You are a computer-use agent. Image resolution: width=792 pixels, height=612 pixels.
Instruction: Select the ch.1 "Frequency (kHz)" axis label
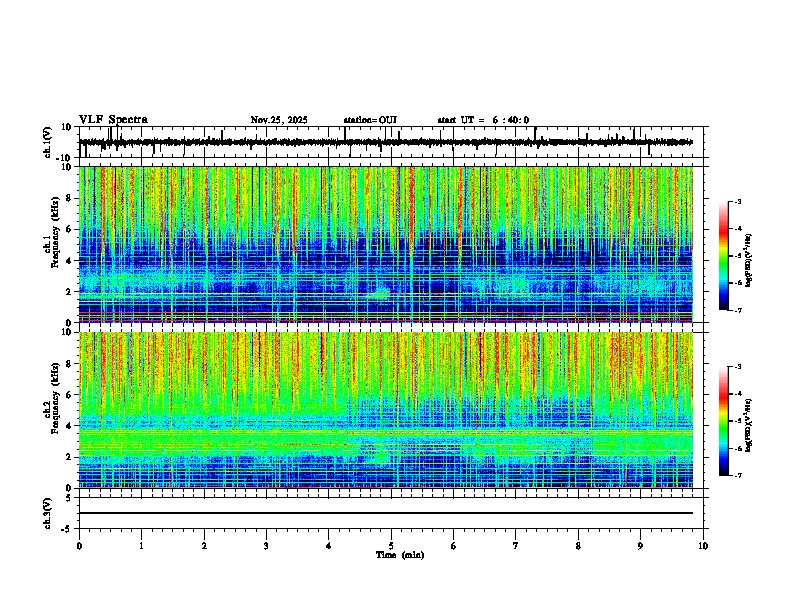pos(55,233)
